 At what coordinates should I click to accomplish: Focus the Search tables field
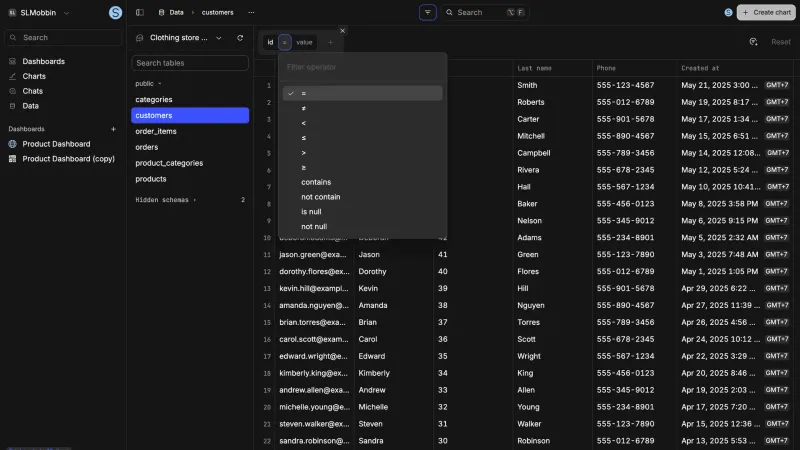coord(190,63)
